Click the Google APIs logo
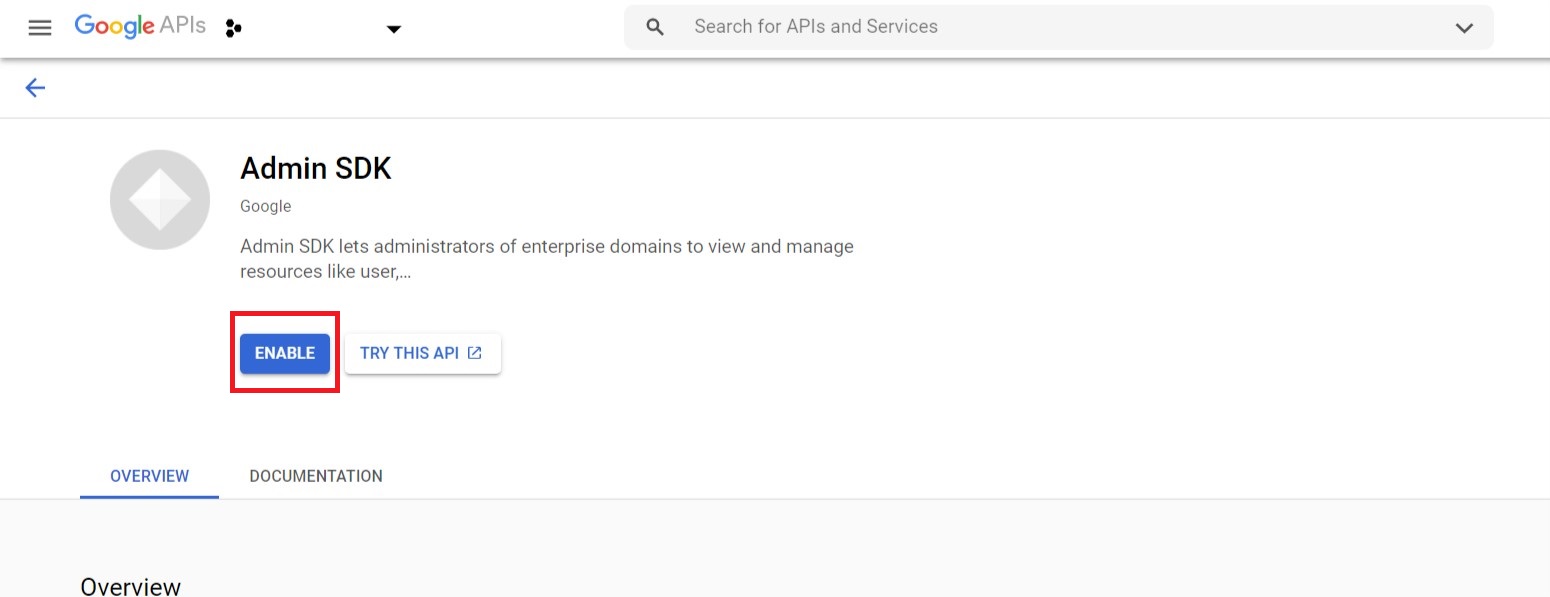 point(140,27)
